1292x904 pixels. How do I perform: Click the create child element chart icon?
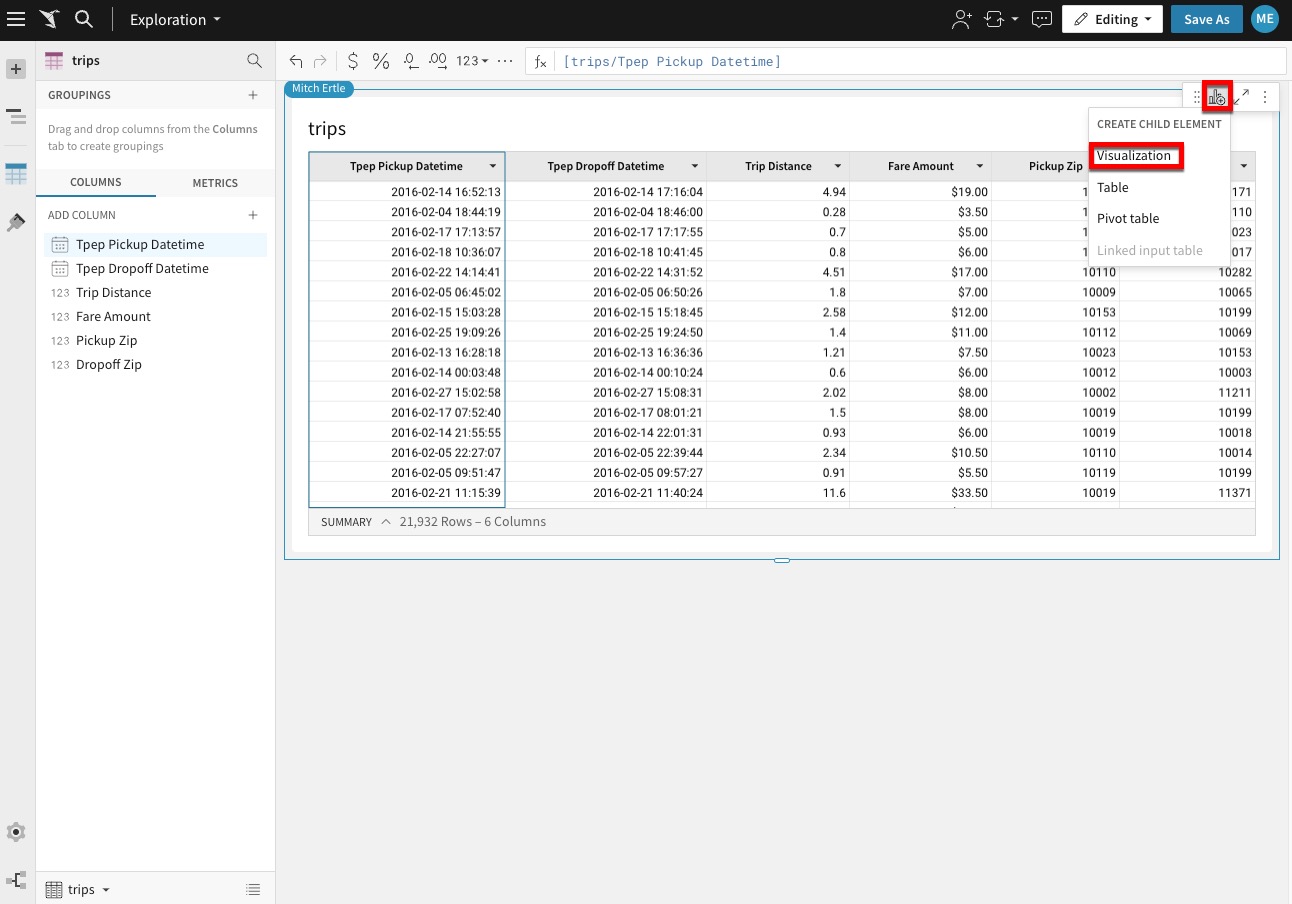point(1217,97)
